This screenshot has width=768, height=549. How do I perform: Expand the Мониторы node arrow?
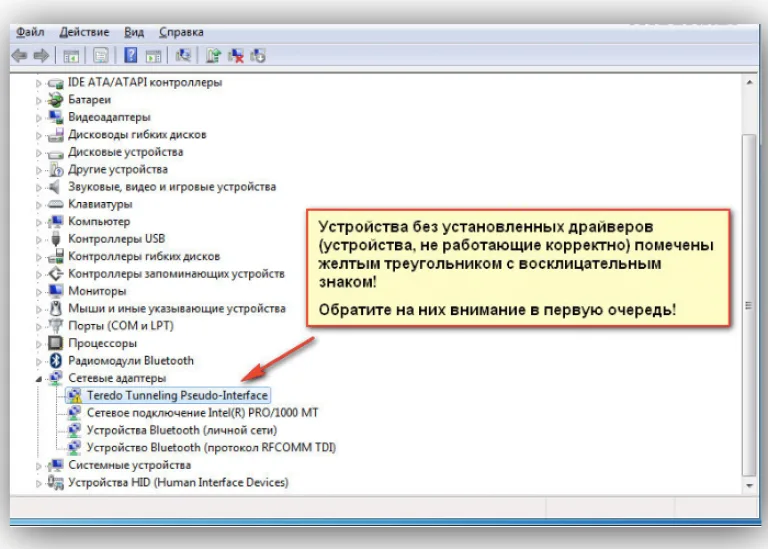tap(38, 292)
